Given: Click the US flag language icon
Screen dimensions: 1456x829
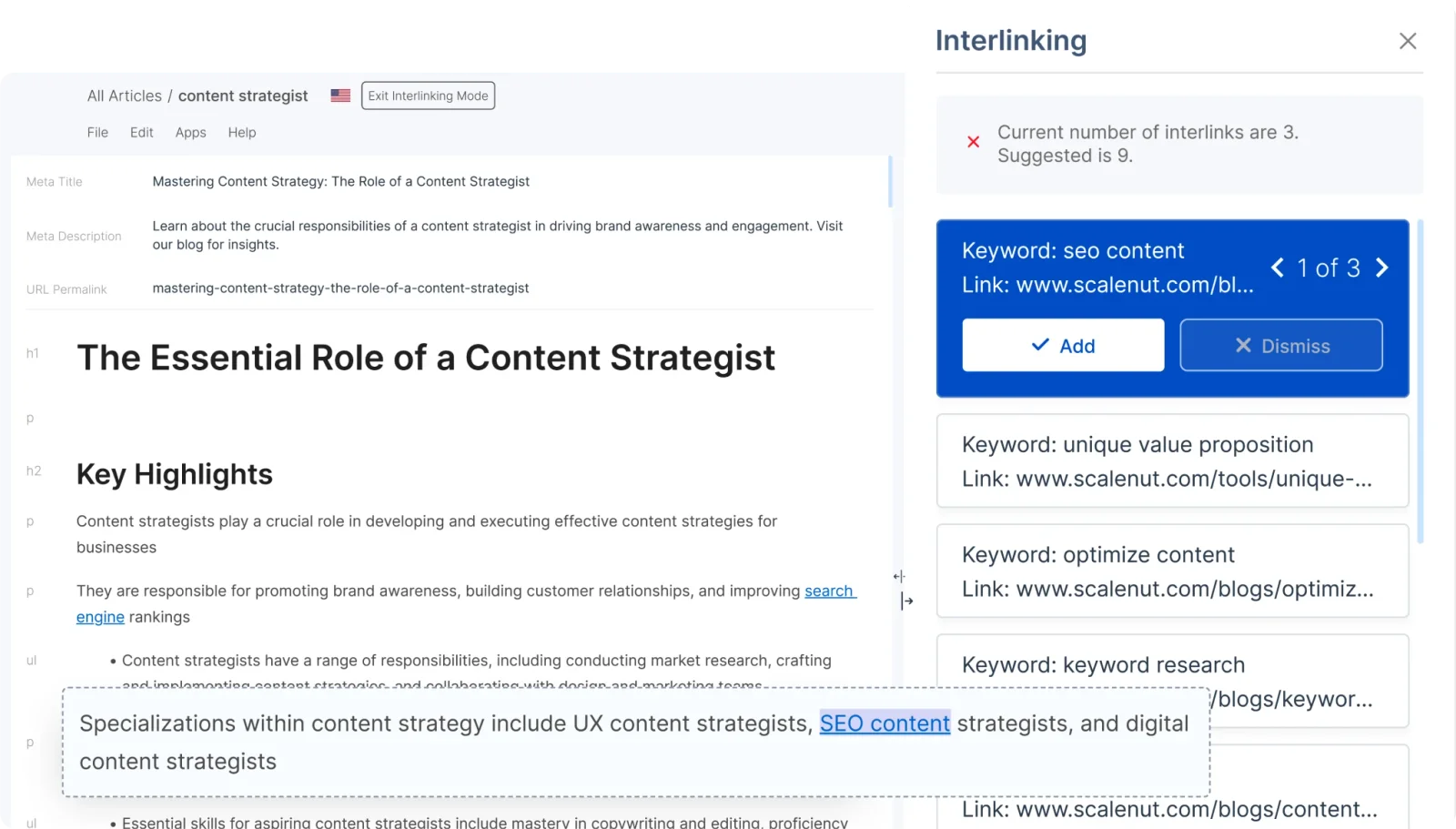Looking at the screenshot, I should click(339, 95).
